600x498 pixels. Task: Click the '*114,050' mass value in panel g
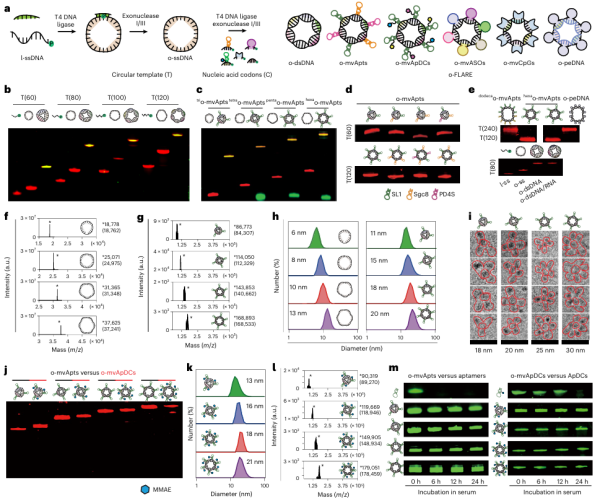point(244,257)
